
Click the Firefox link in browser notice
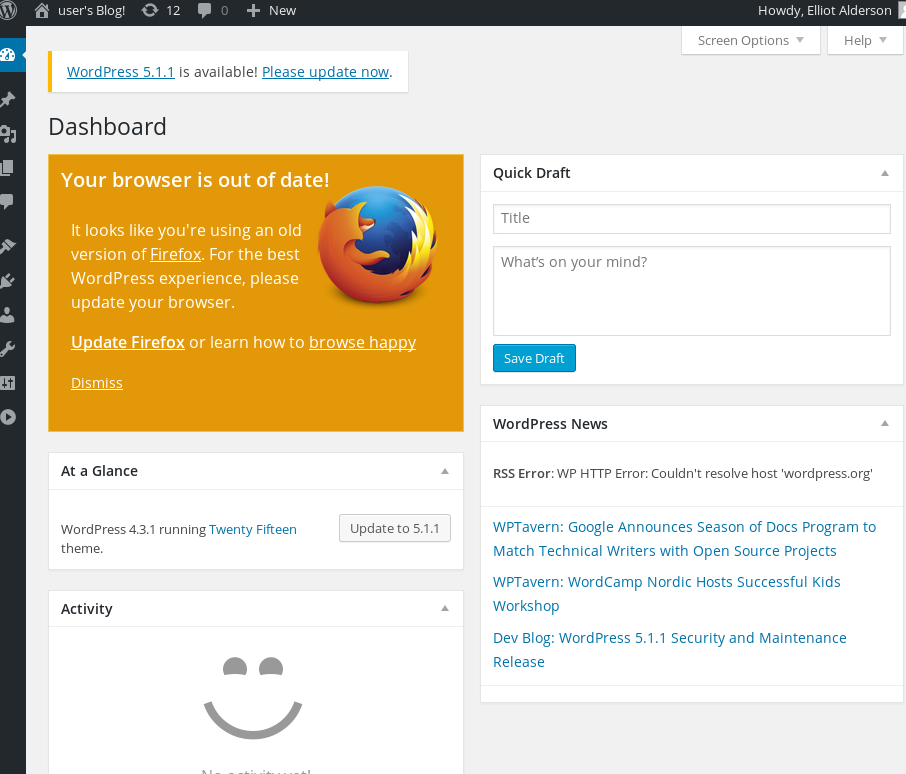[176, 254]
